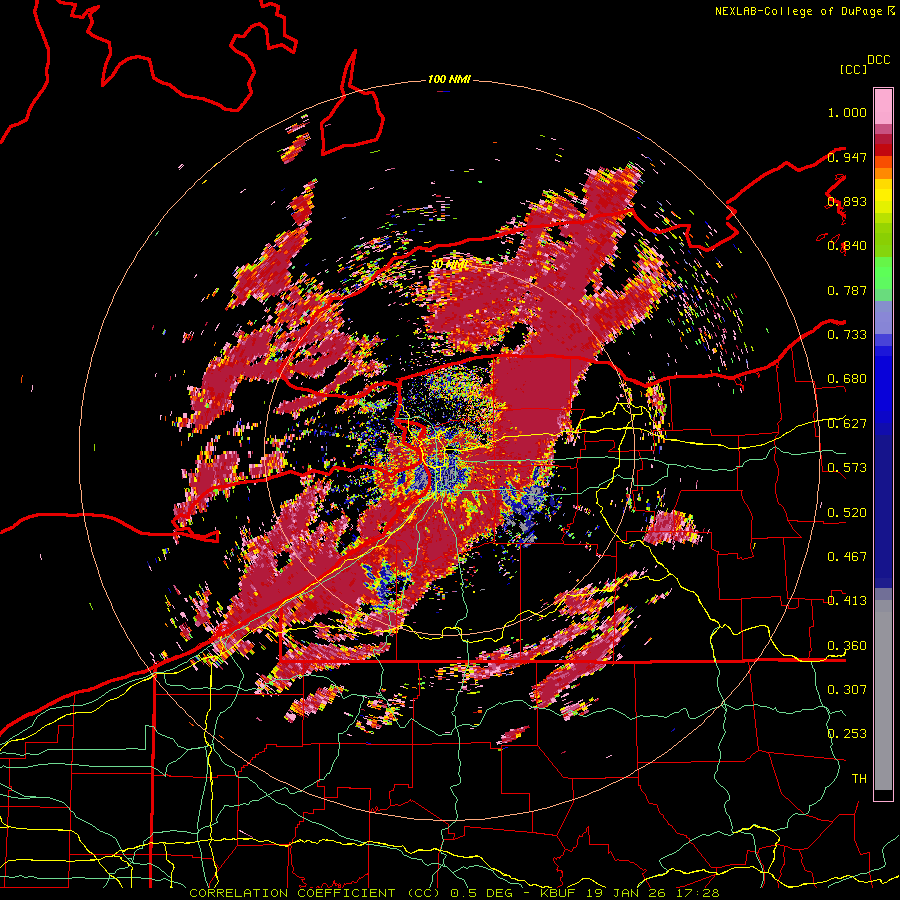Click the 0.467 legend value

[x=847, y=557]
